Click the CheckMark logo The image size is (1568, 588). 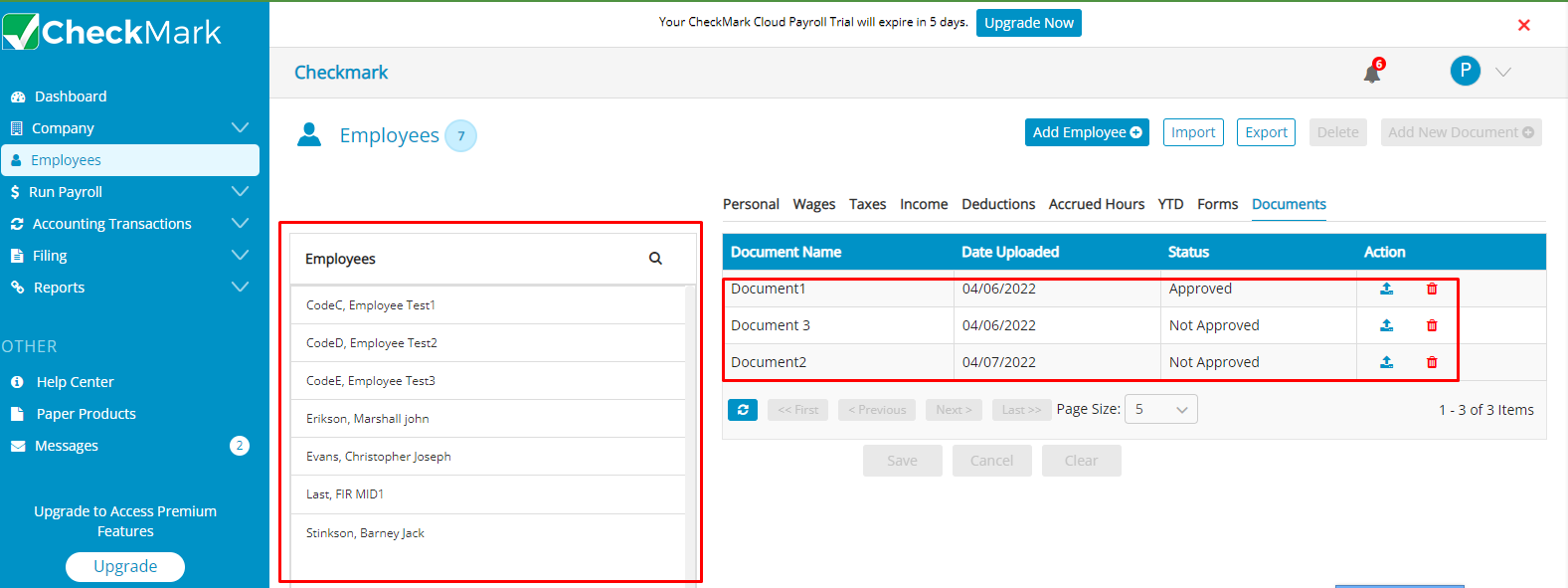pos(111,31)
